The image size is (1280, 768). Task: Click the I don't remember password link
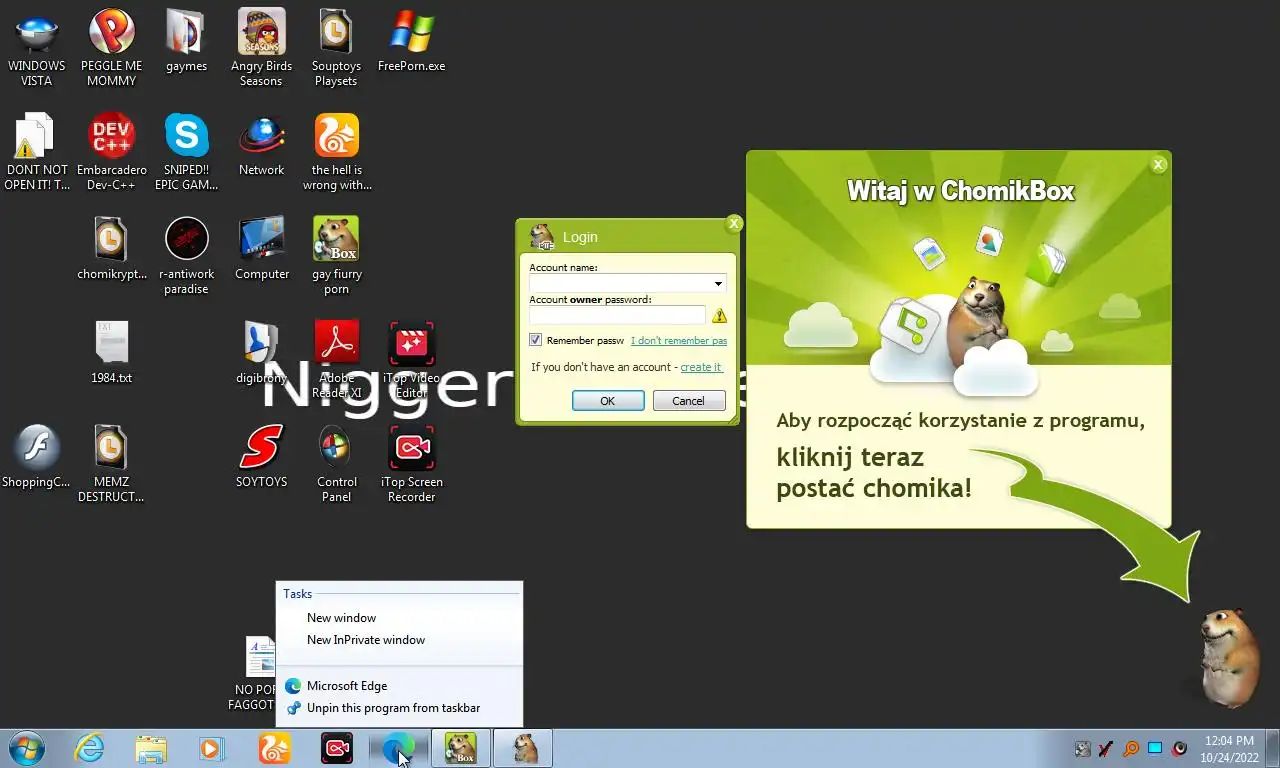679,341
